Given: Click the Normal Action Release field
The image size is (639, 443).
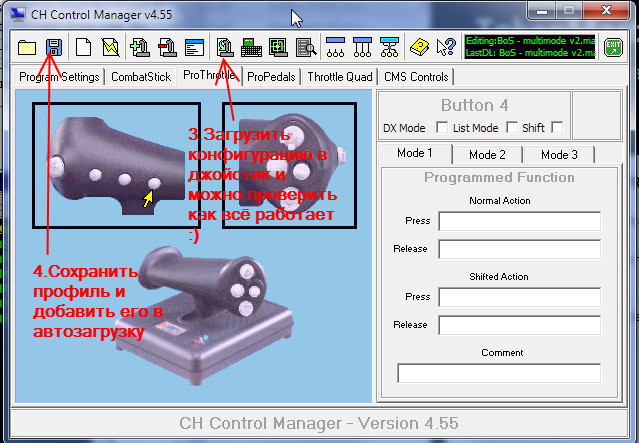Looking at the screenshot, I should (x=520, y=249).
